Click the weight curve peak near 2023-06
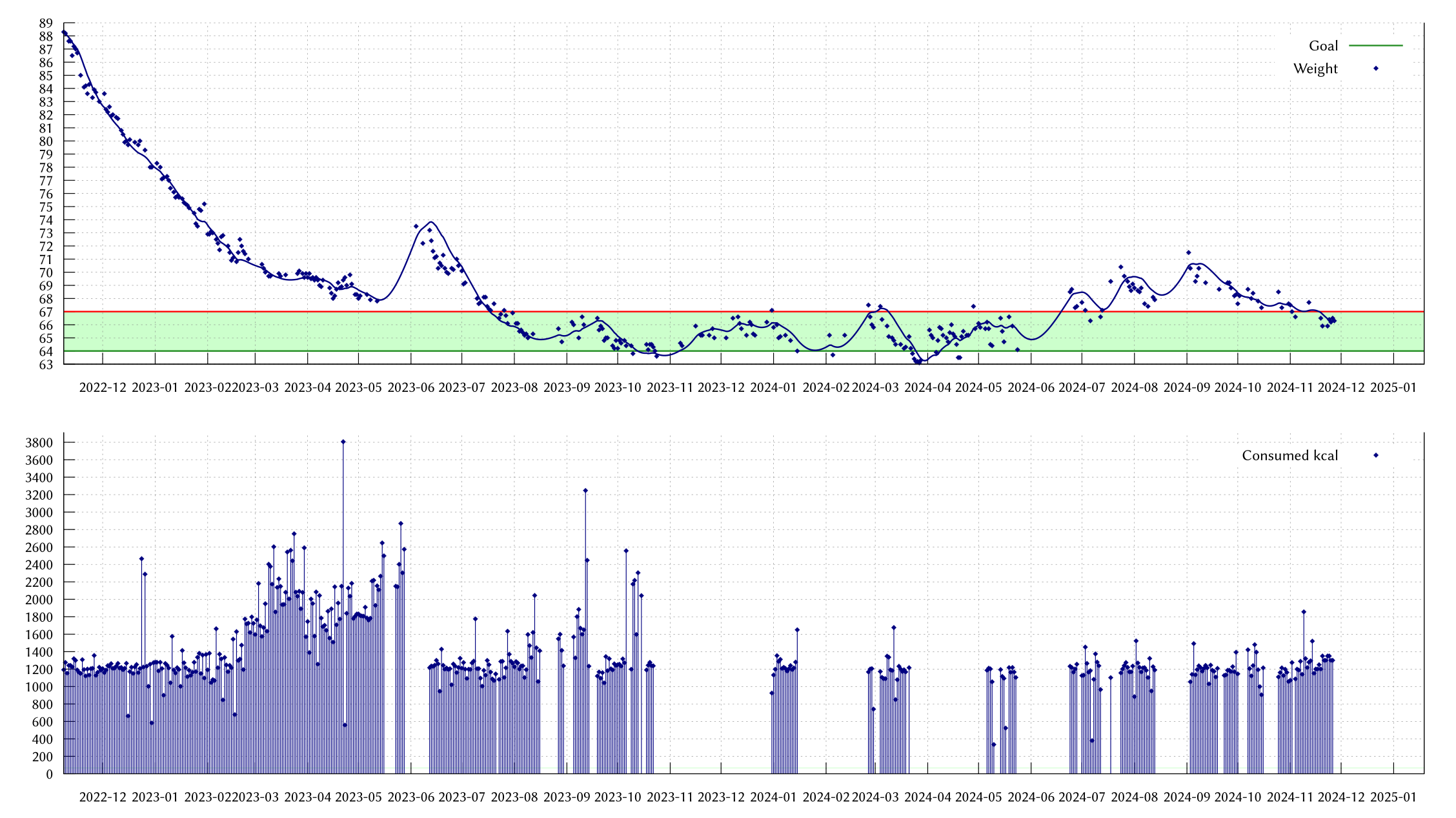1456x818 pixels. point(430,222)
